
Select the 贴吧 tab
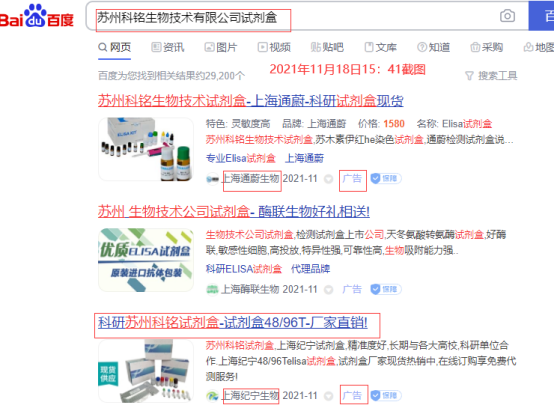coord(327,47)
